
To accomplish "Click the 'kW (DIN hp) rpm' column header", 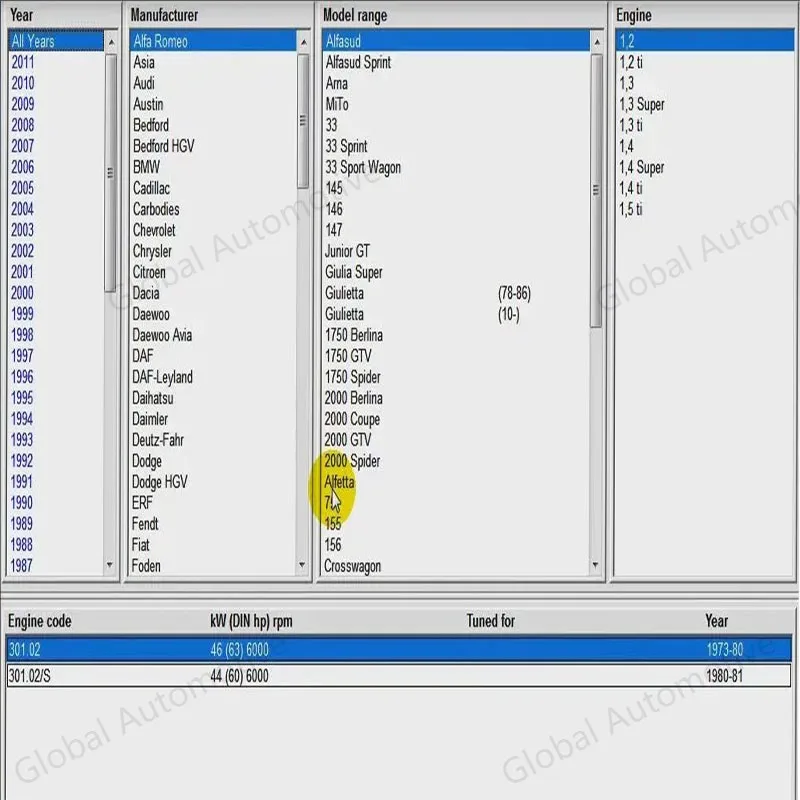I will (x=252, y=621).
